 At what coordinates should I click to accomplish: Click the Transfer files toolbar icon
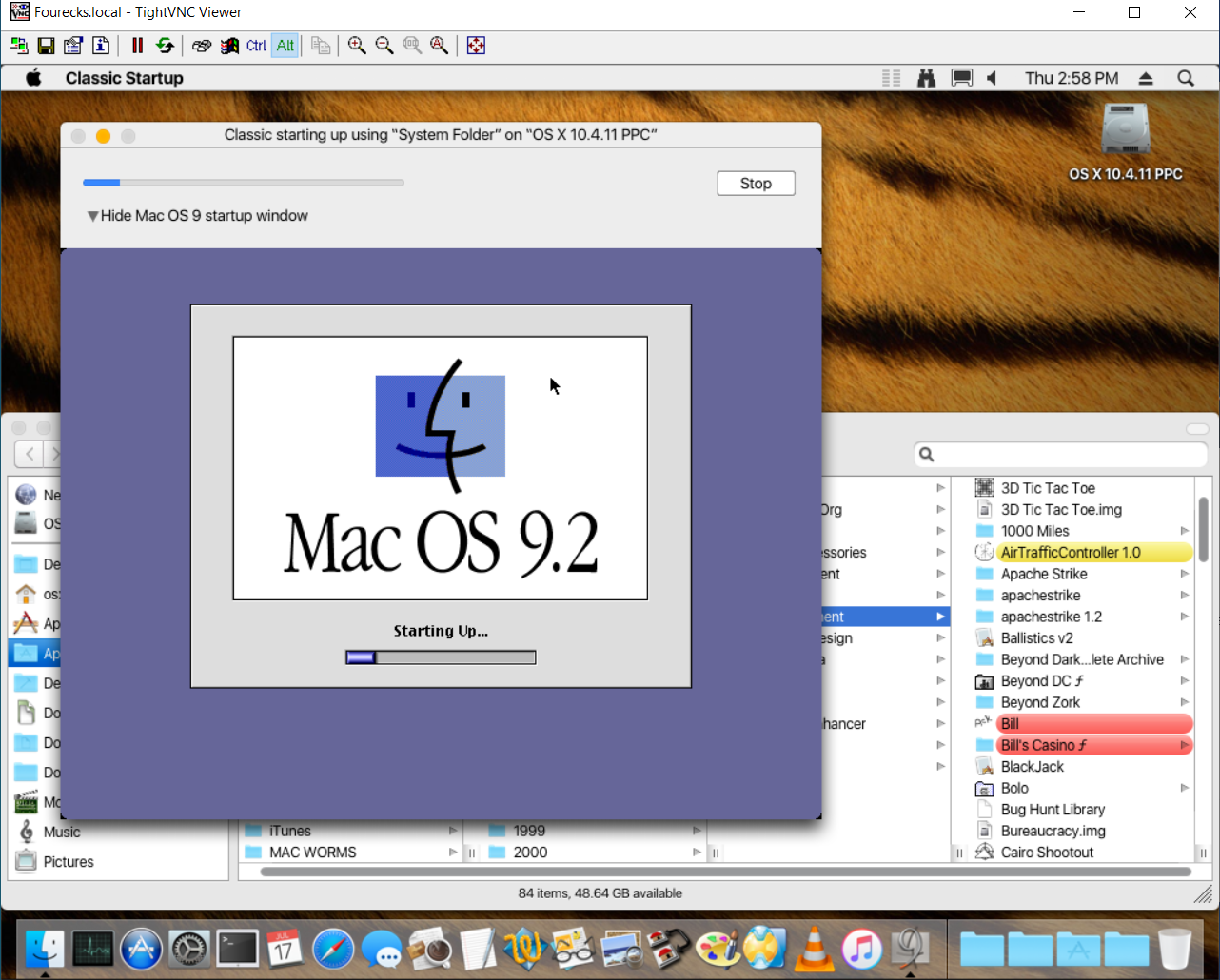[321, 46]
